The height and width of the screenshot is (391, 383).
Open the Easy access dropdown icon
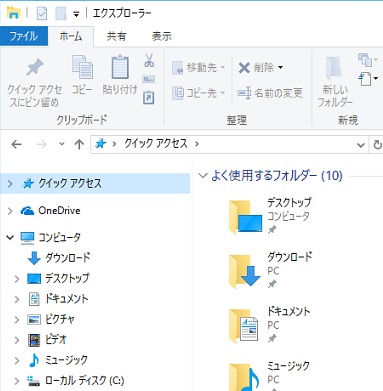(368, 79)
